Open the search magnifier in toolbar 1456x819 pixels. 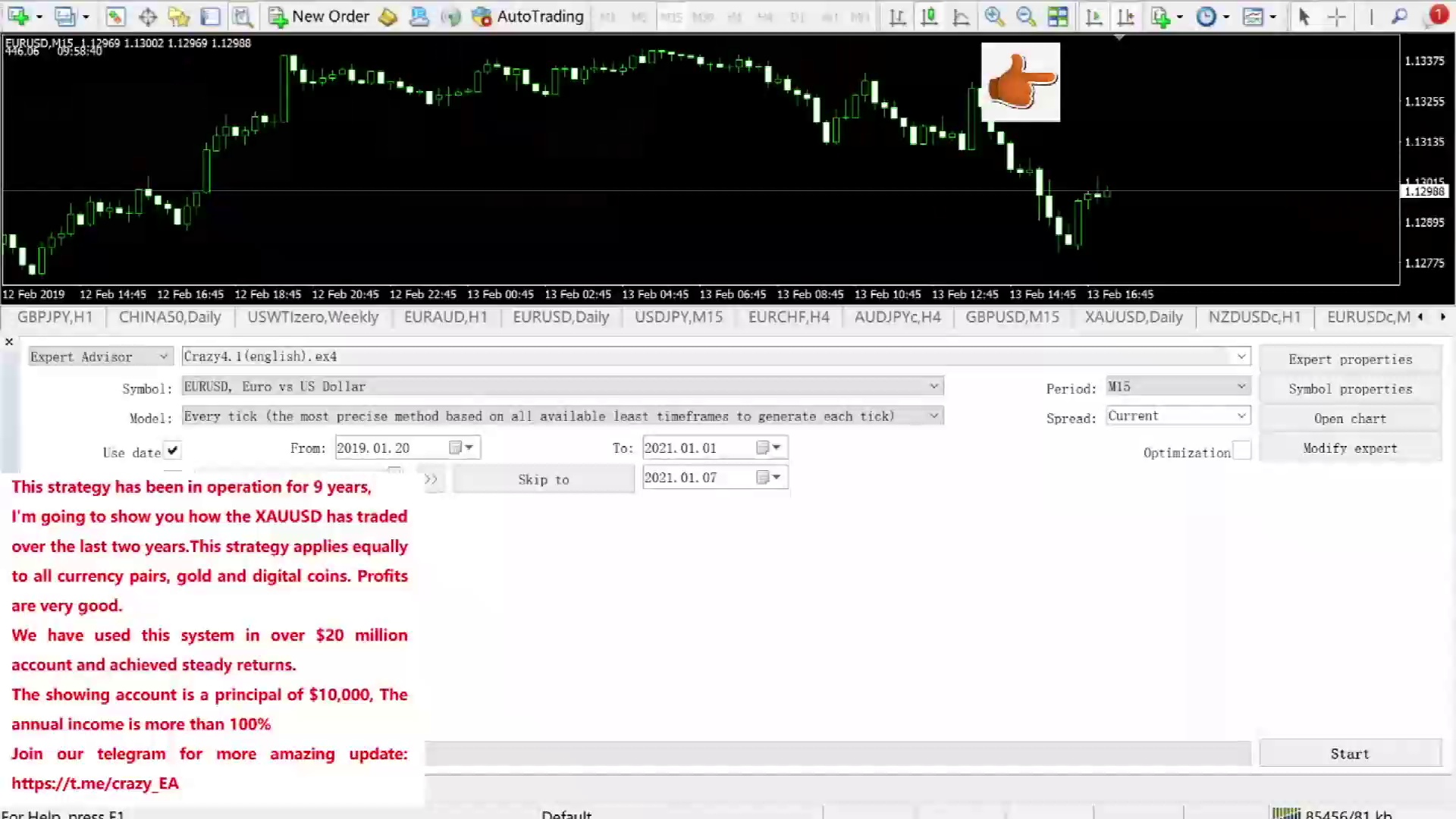(1400, 16)
